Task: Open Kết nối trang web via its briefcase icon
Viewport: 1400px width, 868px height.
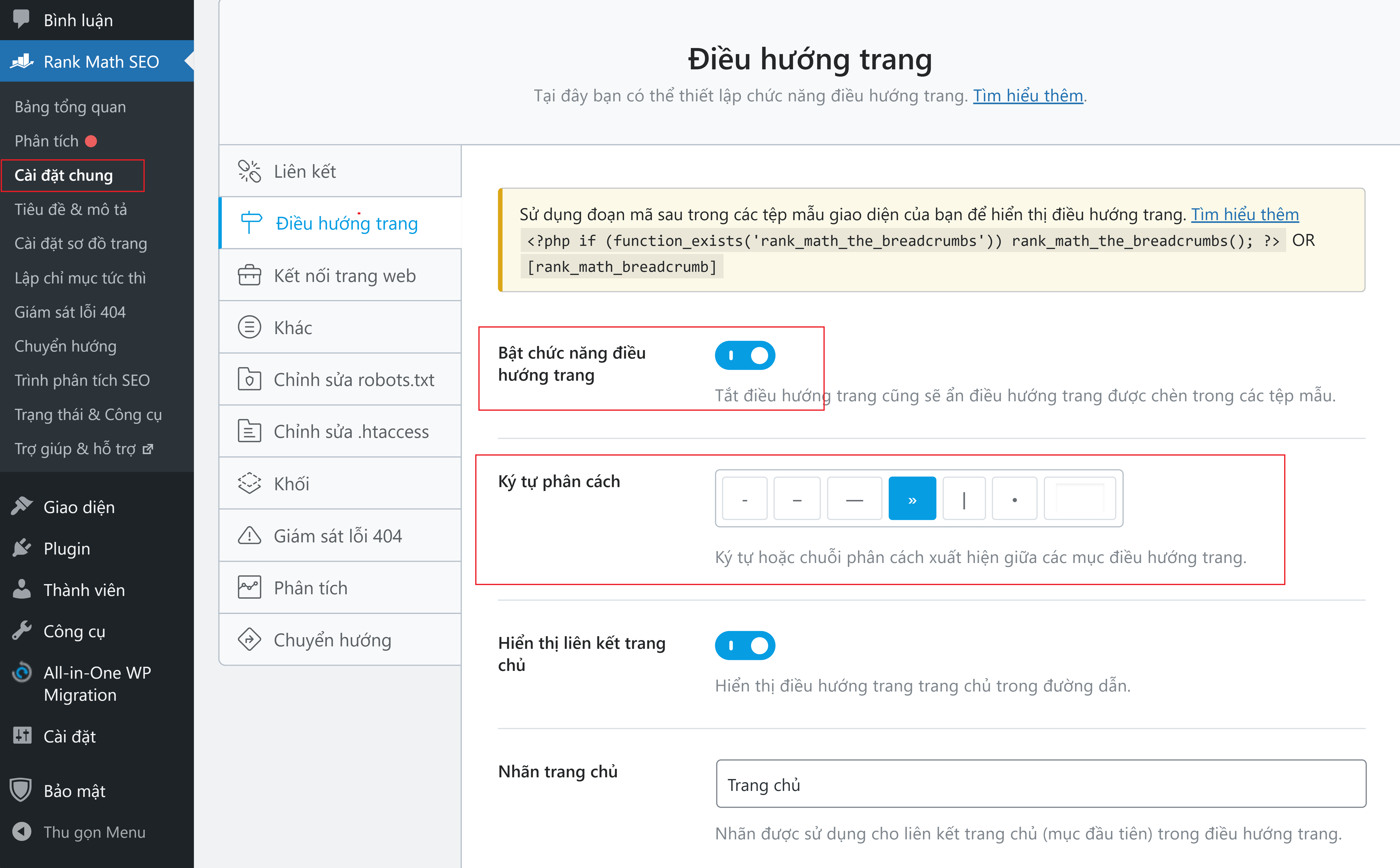Action: 249,275
